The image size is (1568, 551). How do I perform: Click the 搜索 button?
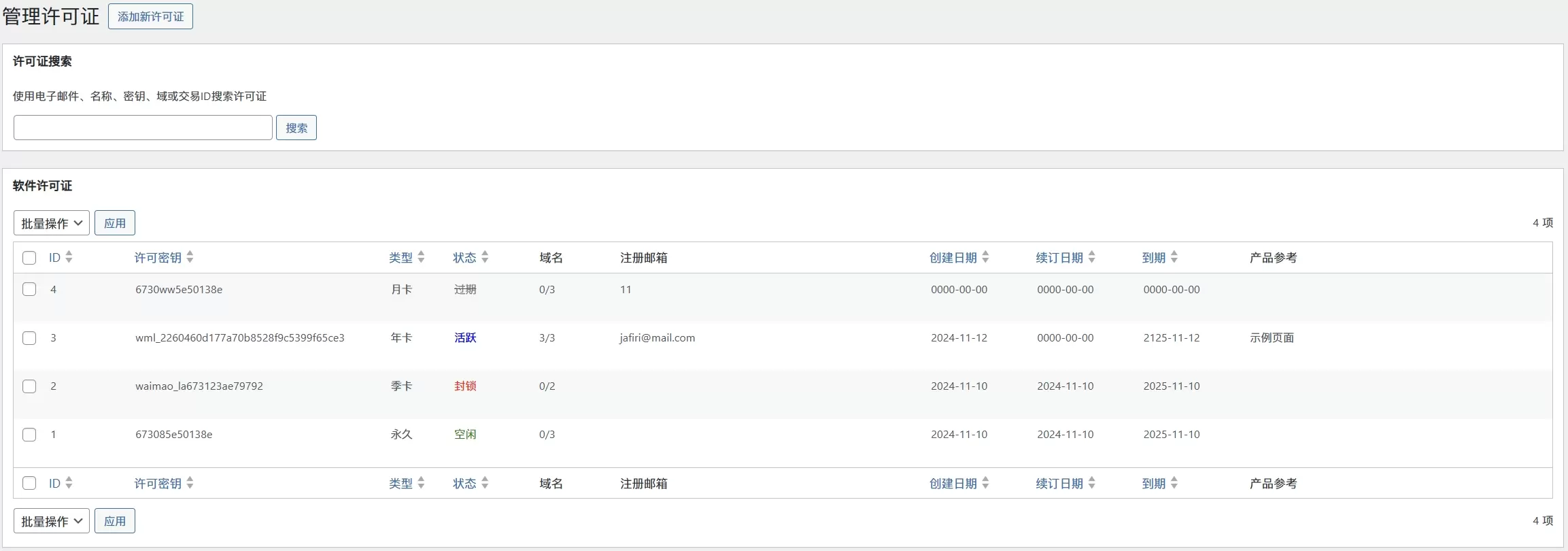point(296,128)
